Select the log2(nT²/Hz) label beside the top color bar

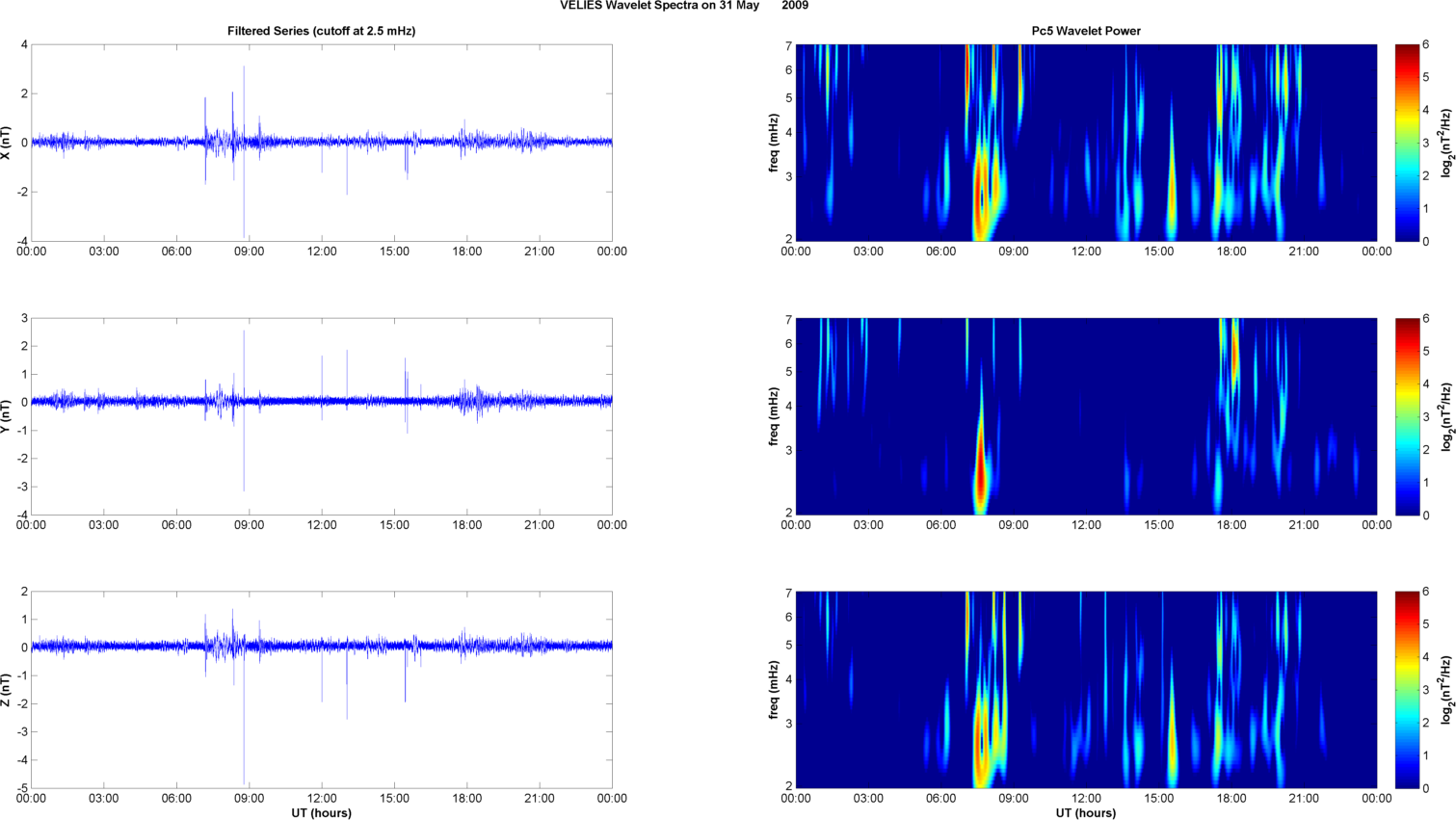1445,143
